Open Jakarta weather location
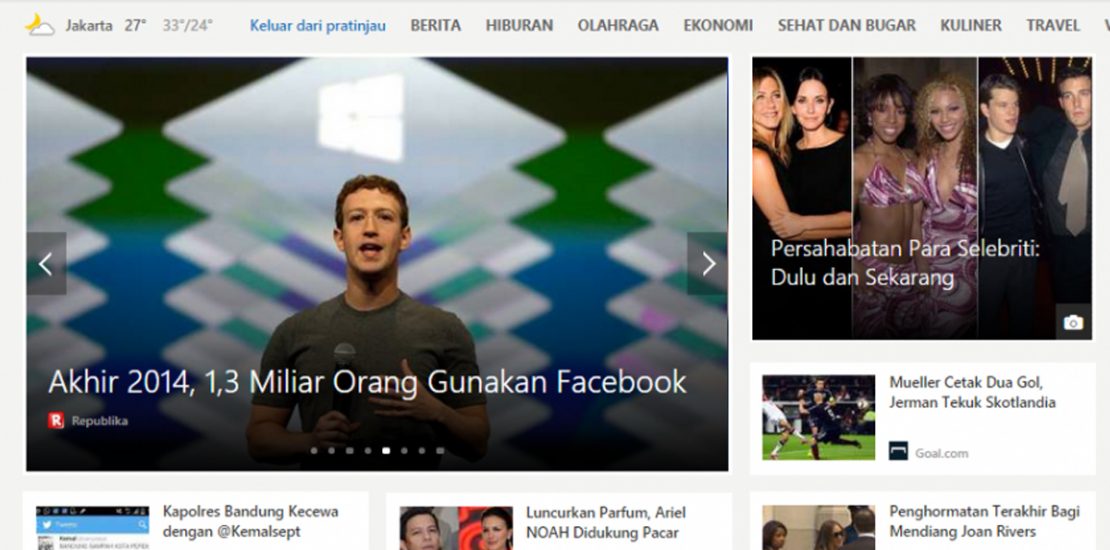The height and width of the screenshot is (550, 1110). [x=88, y=25]
